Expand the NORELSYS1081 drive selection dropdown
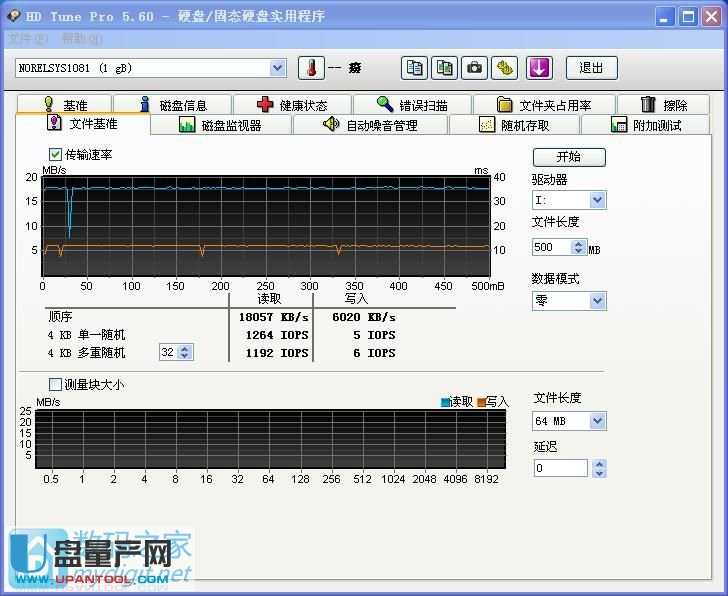This screenshot has height=596, width=728. coord(278,68)
